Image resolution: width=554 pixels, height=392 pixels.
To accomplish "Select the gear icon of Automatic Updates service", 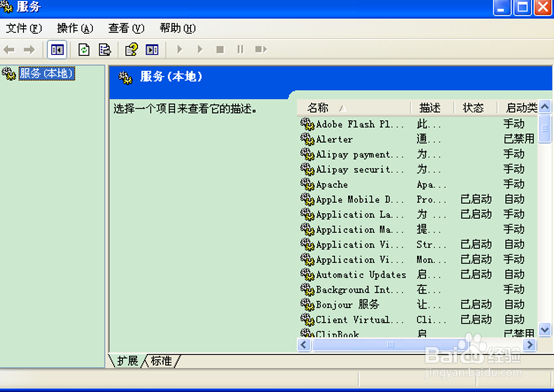I will (x=307, y=274).
